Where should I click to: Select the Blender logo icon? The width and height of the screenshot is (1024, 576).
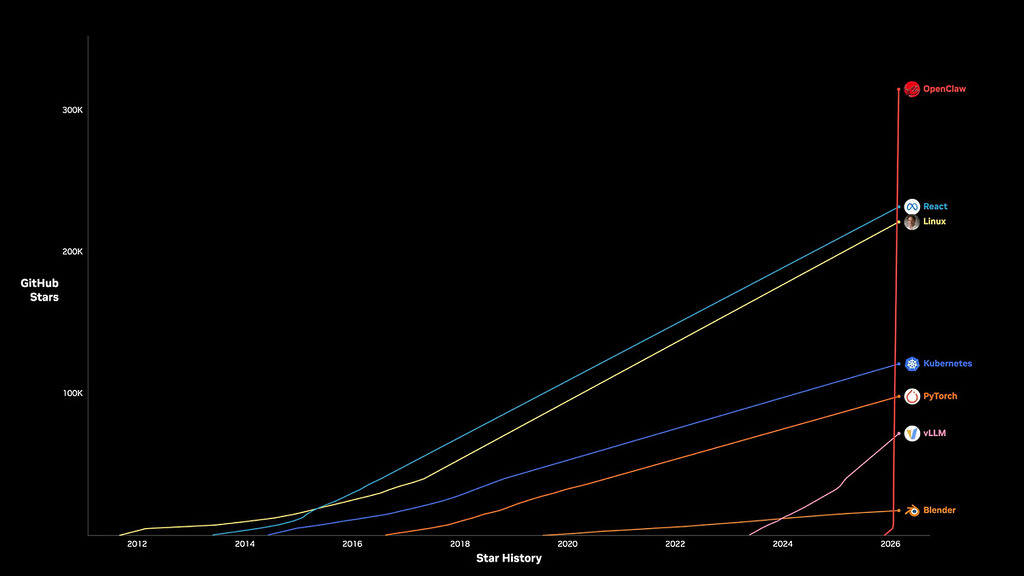click(912, 511)
